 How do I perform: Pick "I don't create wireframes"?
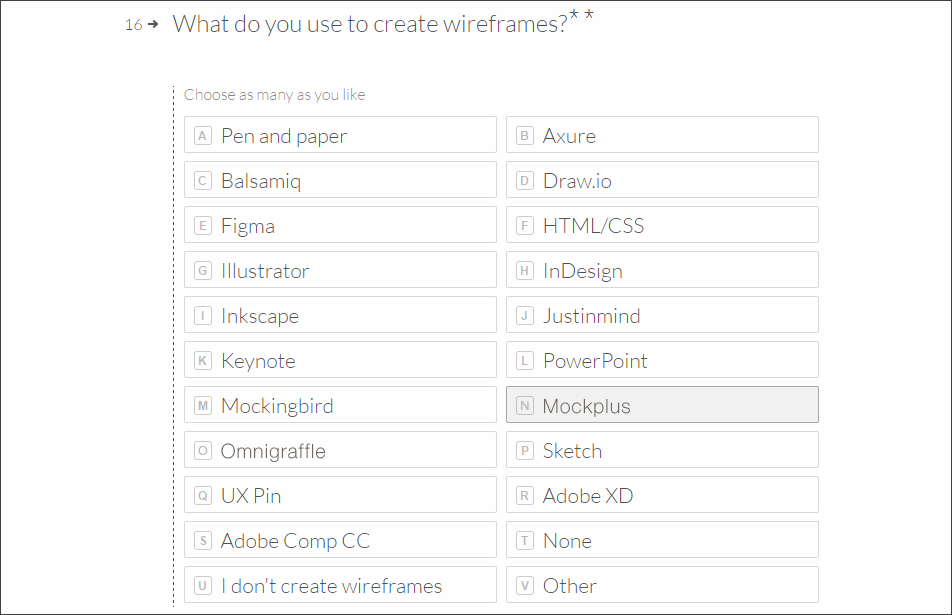(x=340, y=585)
